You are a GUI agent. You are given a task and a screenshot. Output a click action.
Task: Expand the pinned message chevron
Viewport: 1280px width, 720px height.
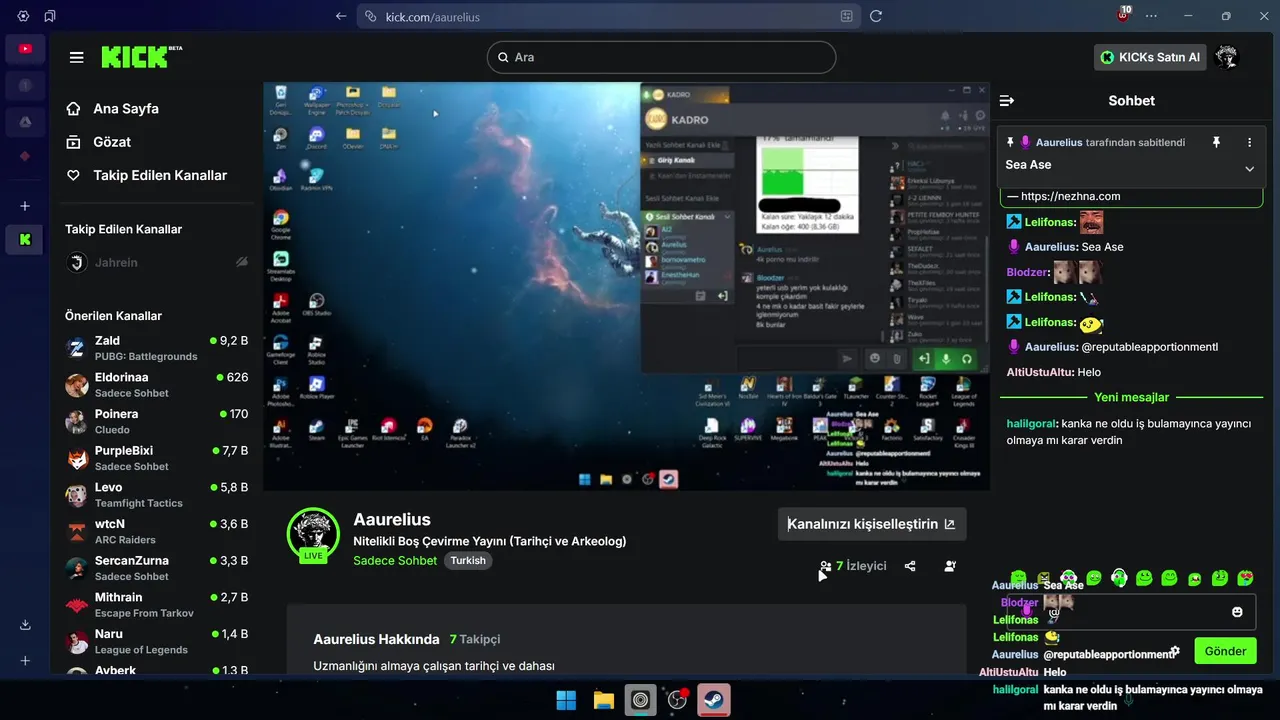1249,169
